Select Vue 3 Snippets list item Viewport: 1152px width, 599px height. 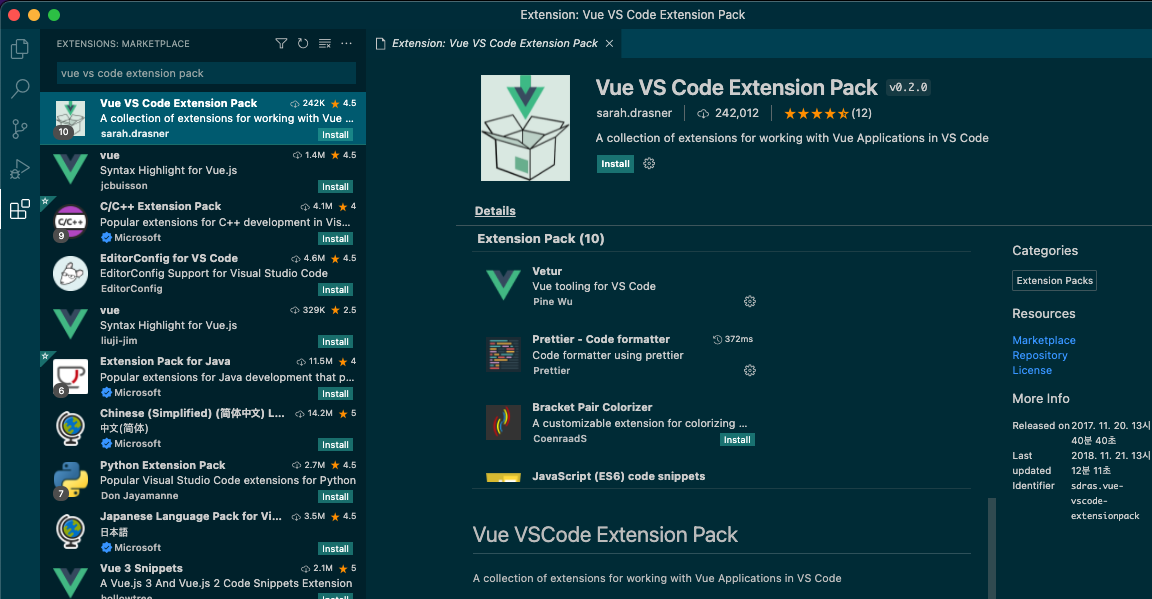click(203, 579)
